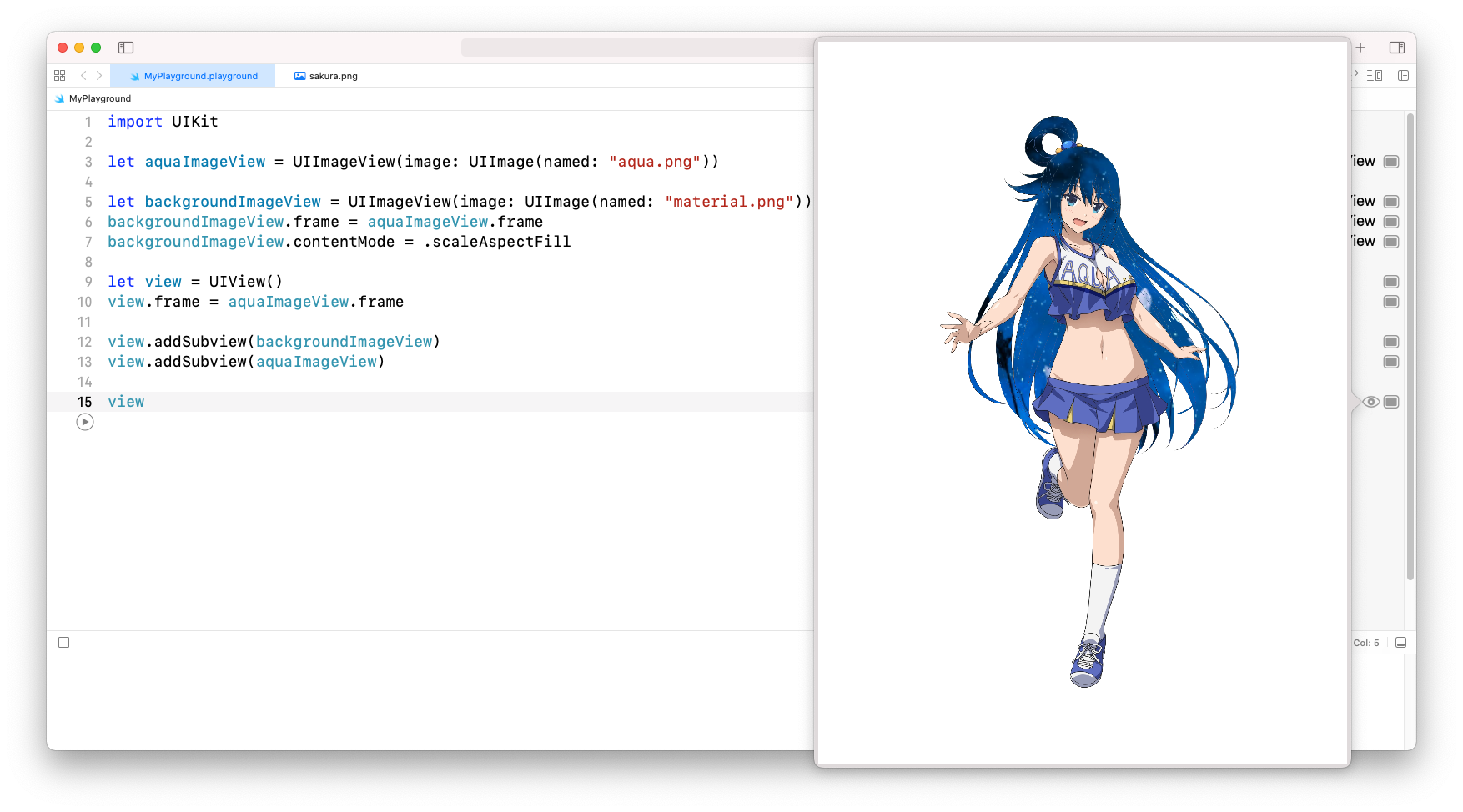Click the MyPlayground breadcrumb in jump bar
Image resolution: width=1463 pixels, height=812 pixels.
pyautogui.click(x=93, y=98)
